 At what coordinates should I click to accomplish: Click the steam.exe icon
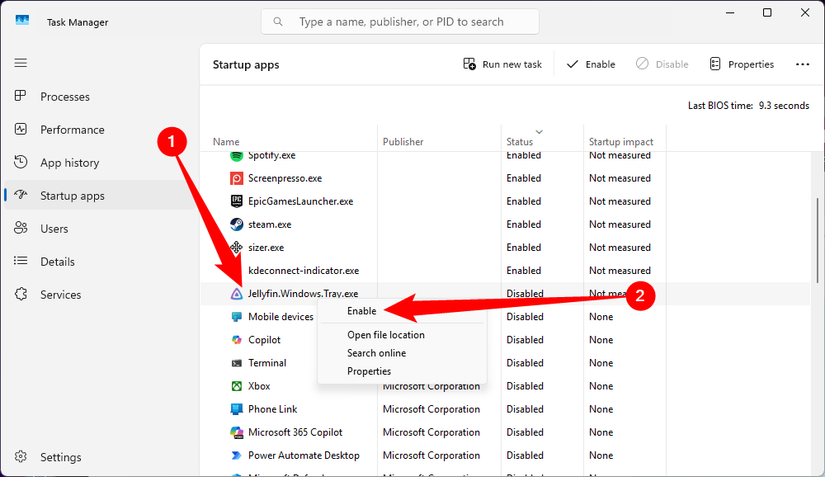pos(236,225)
